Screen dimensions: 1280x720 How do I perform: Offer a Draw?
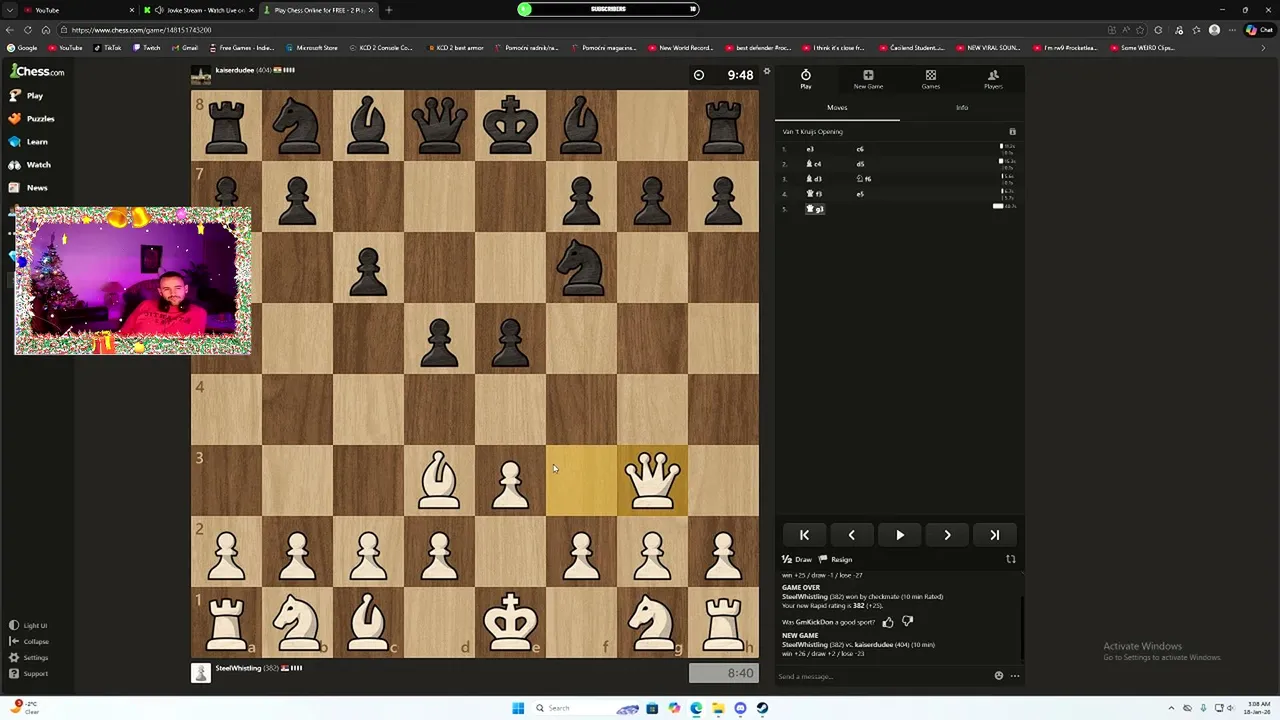pyautogui.click(x=797, y=560)
